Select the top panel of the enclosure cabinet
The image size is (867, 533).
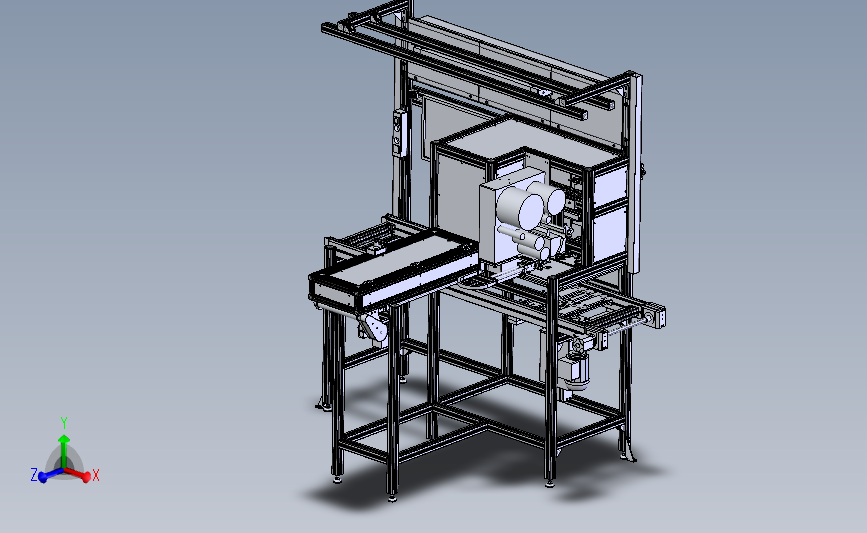point(531,140)
